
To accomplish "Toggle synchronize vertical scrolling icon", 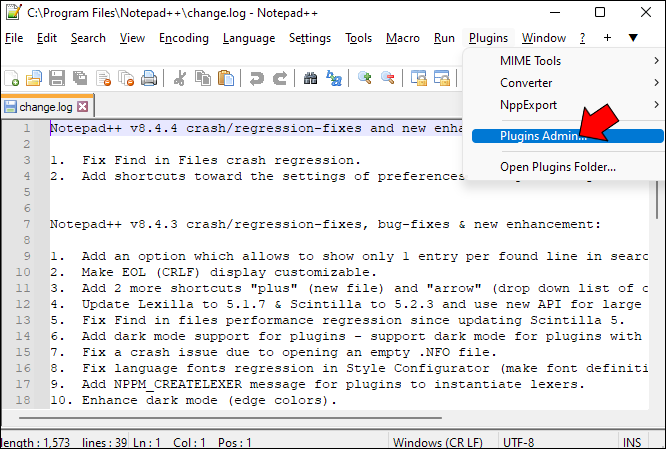I will [419, 78].
